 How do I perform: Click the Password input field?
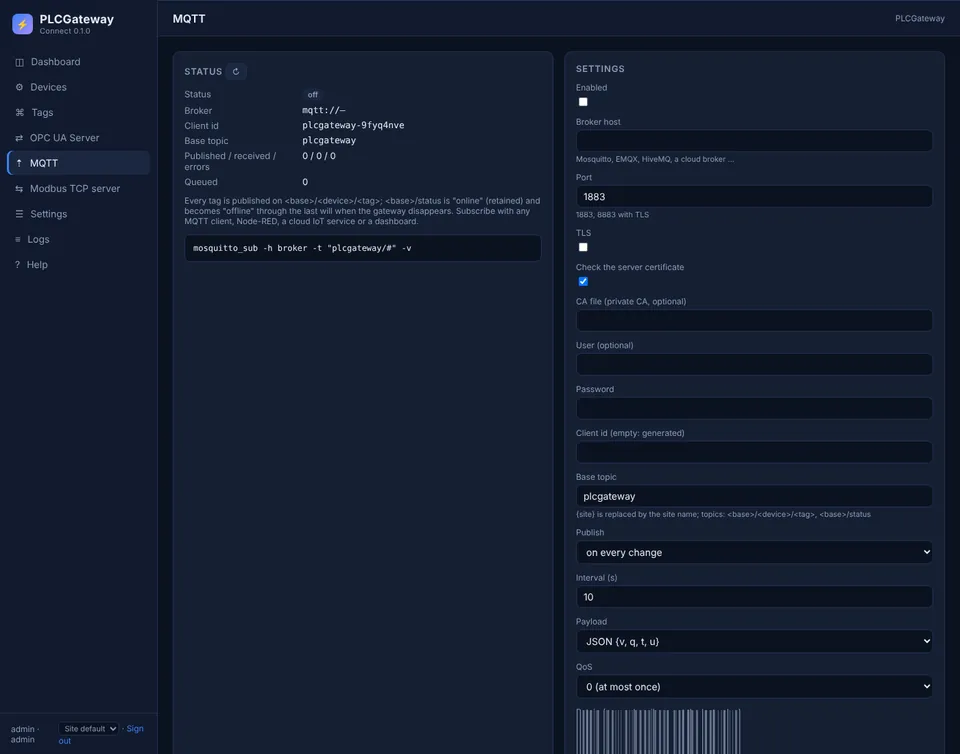pyautogui.click(x=754, y=408)
